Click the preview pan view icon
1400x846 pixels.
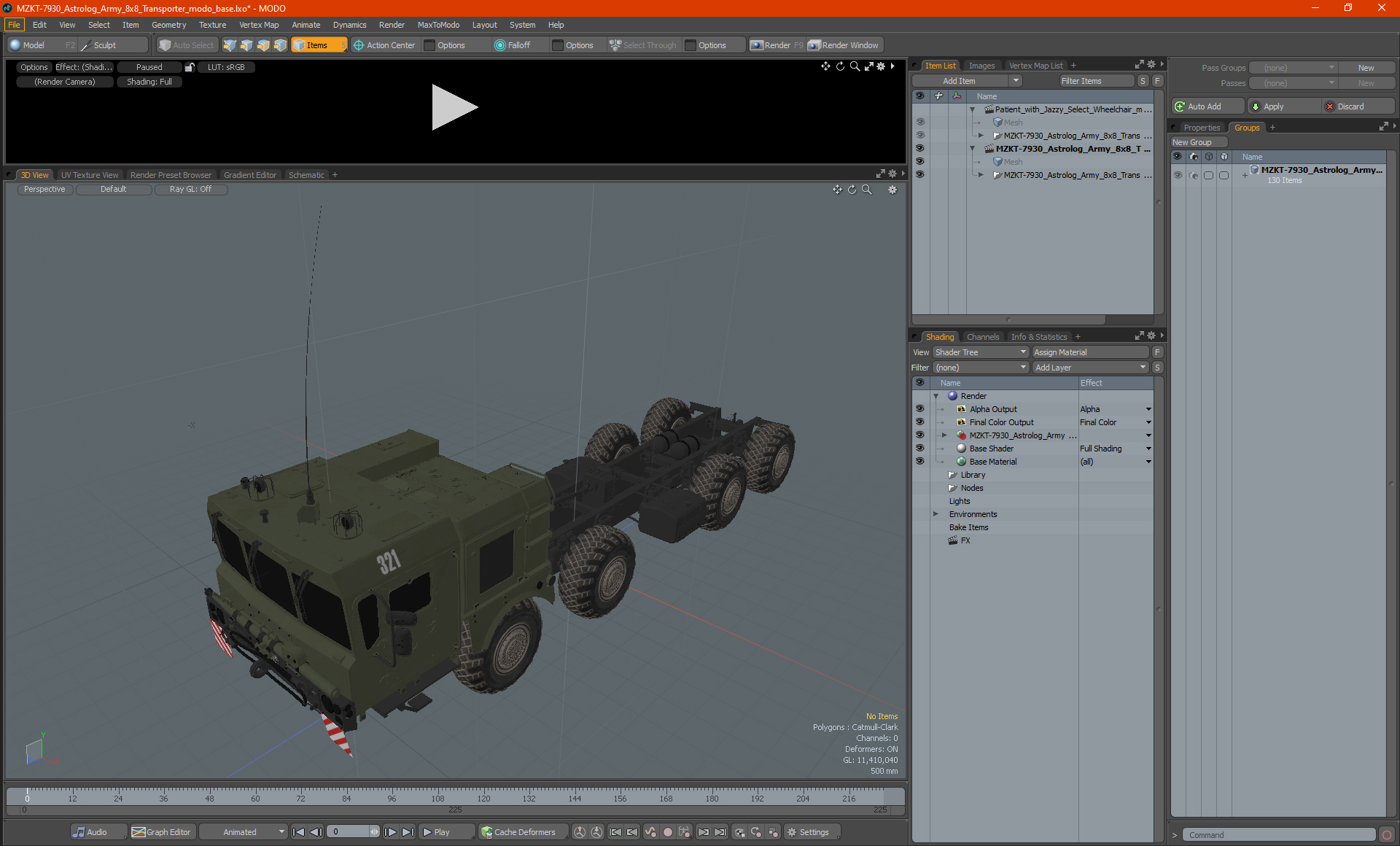[825, 66]
